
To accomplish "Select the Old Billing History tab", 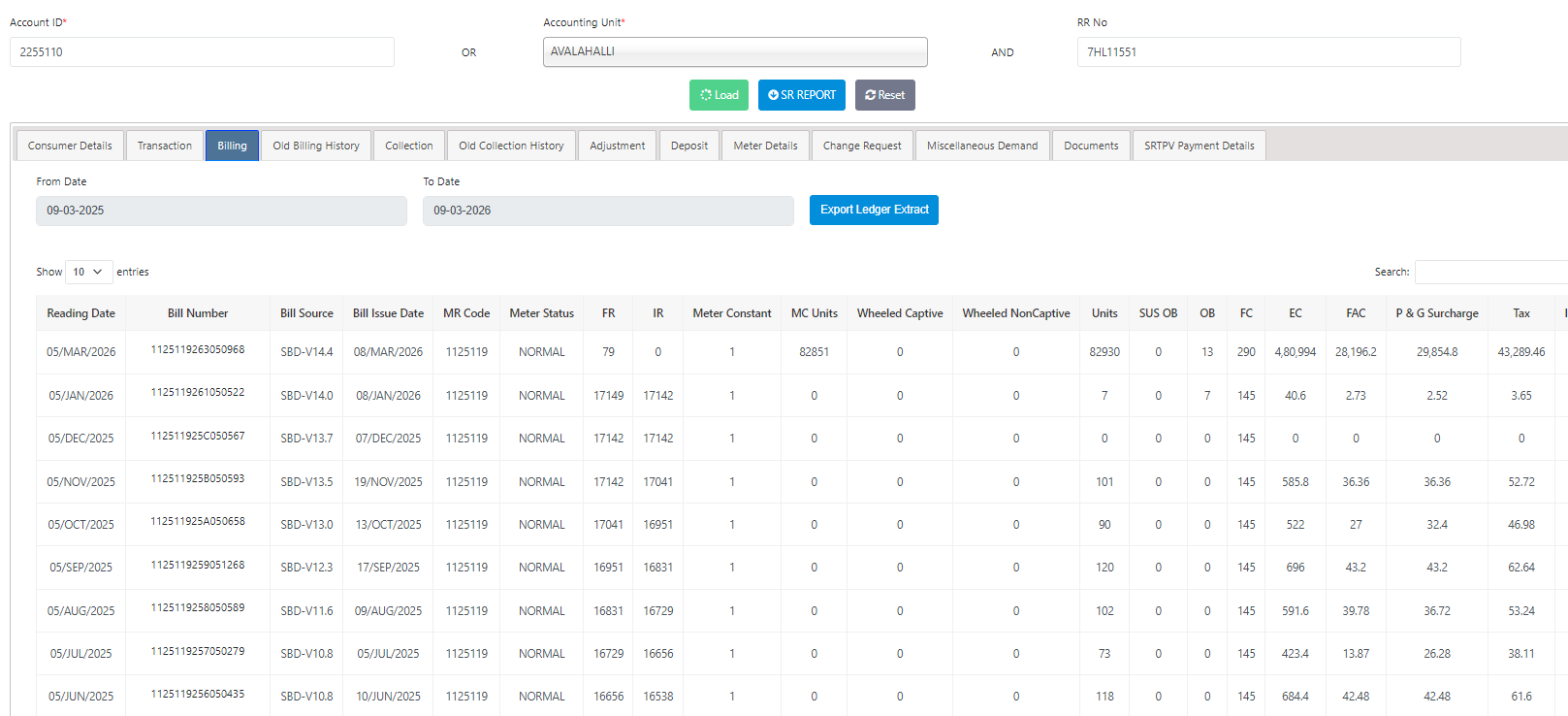I will [315, 146].
